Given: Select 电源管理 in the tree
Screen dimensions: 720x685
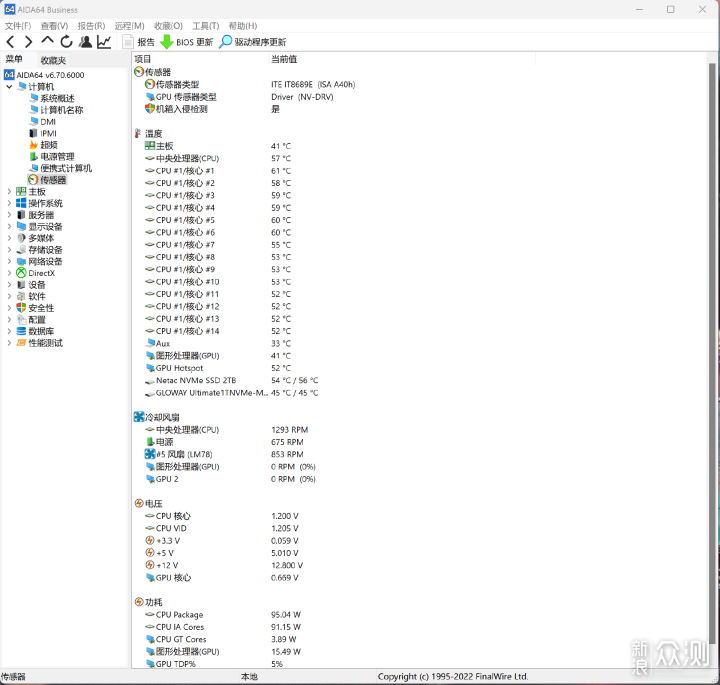Looking at the screenshot, I should tap(52, 157).
